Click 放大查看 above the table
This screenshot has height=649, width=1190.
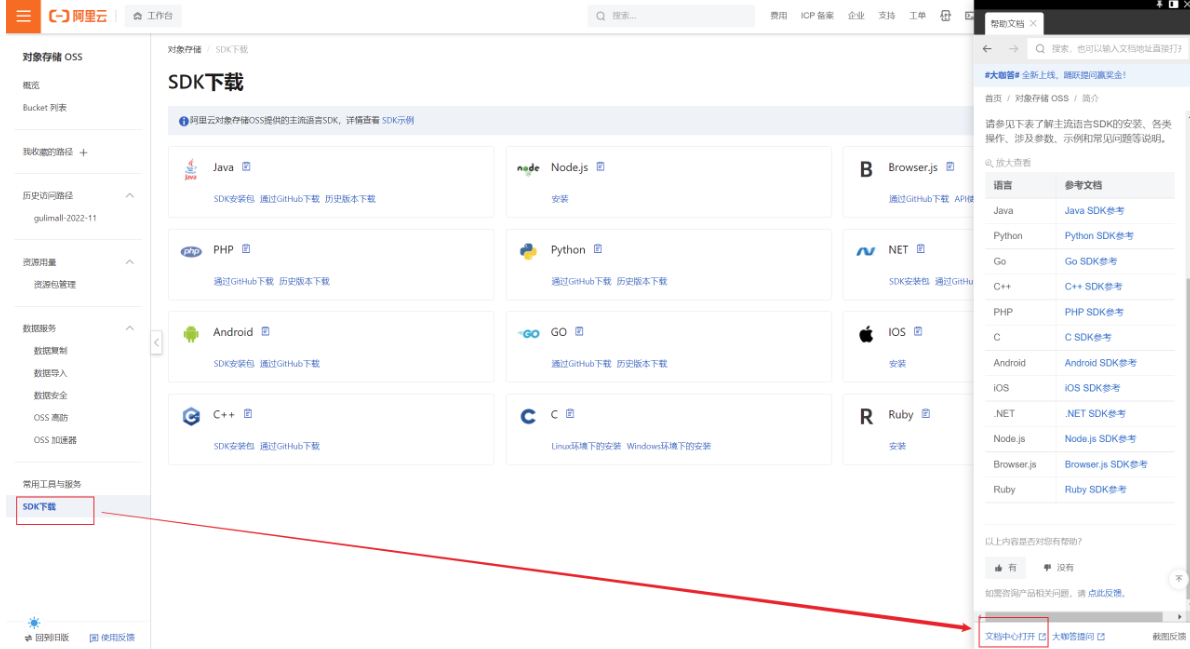point(1008,162)
